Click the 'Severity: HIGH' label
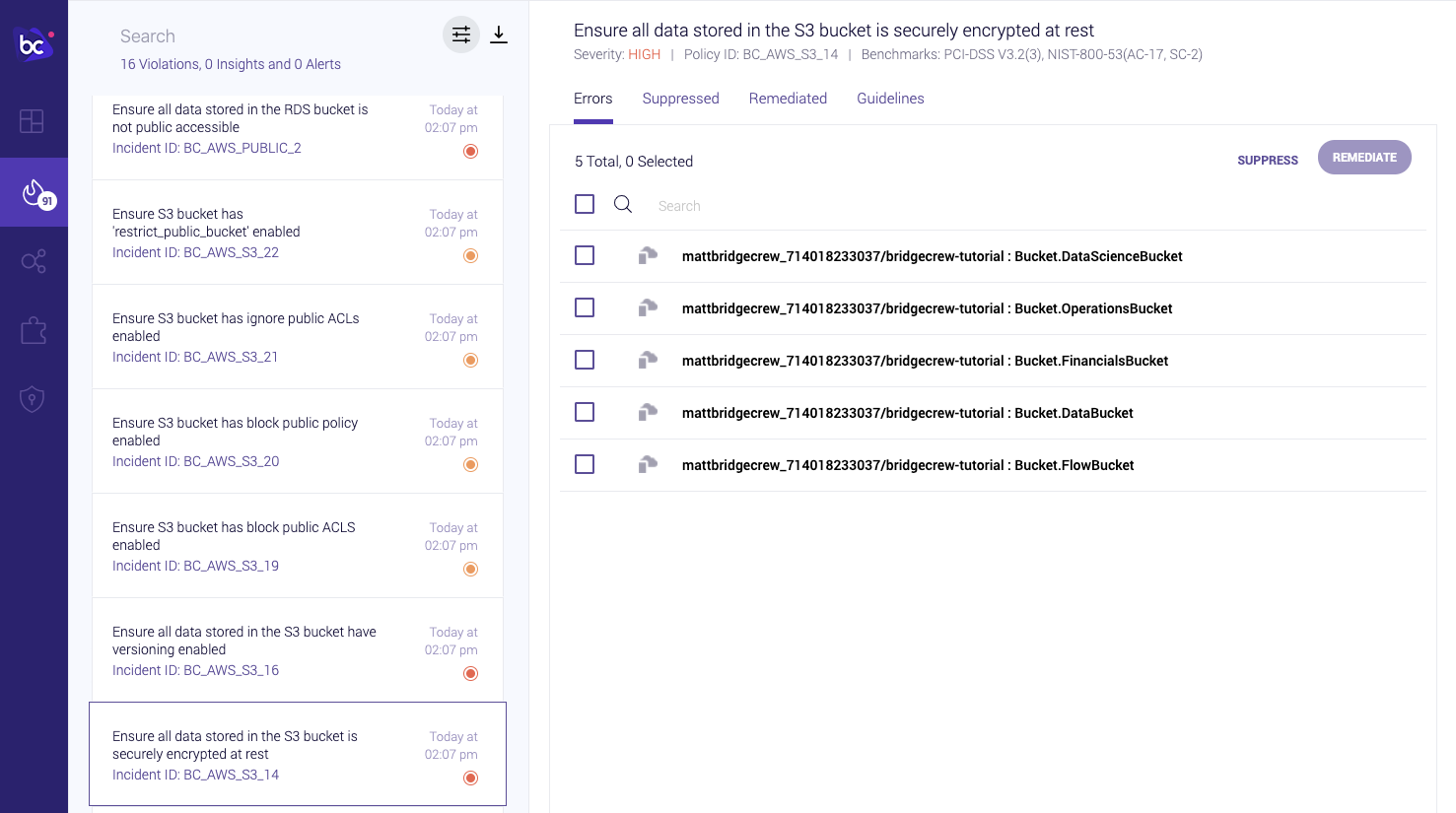The image size is (1456, 813). tap(617, 54)
